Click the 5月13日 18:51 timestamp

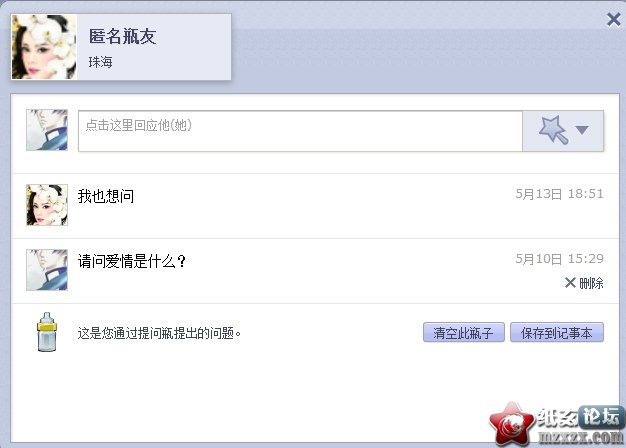pos(559,194)
